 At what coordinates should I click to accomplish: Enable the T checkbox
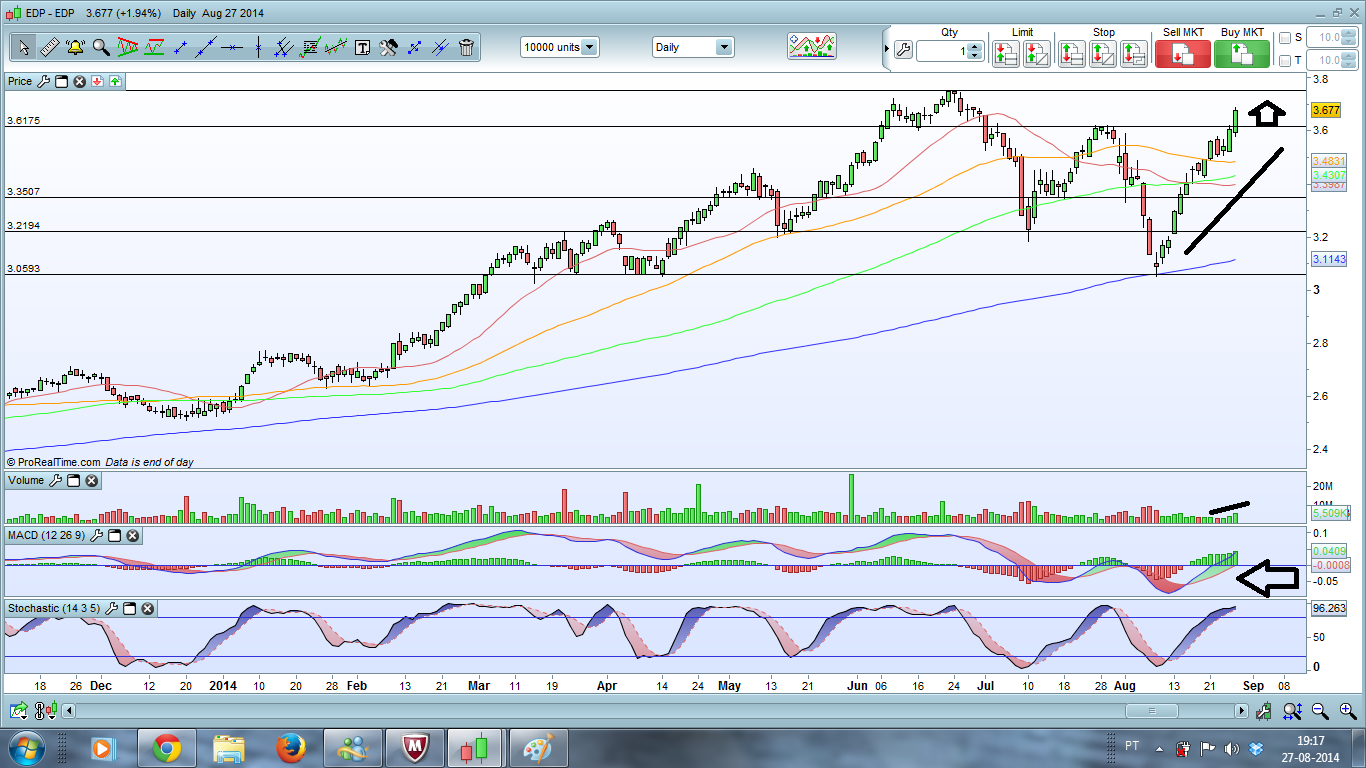[1285, 61]
